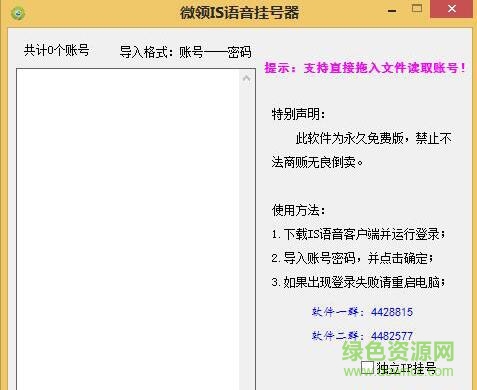Enable the 独立IP挂号 checkbox
This screenshot has width=477, height=390.
(x=367, y=367)
